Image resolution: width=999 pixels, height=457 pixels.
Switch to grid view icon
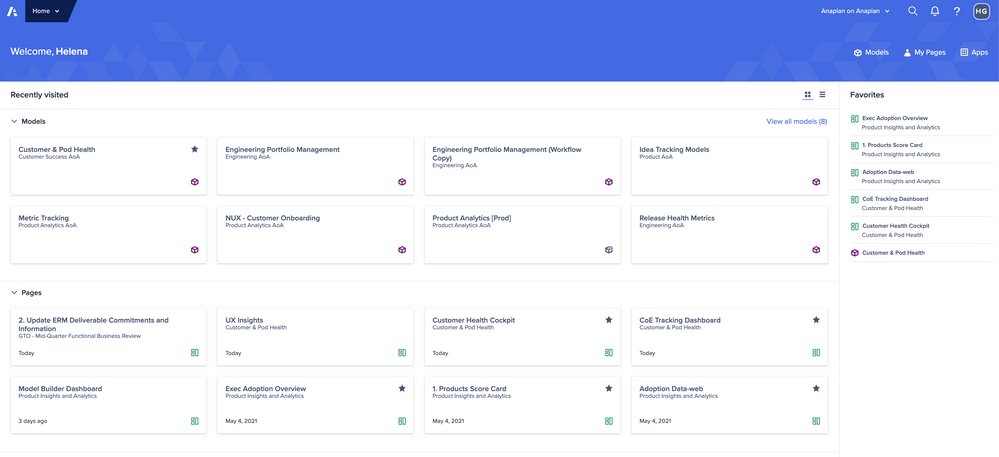807,94
